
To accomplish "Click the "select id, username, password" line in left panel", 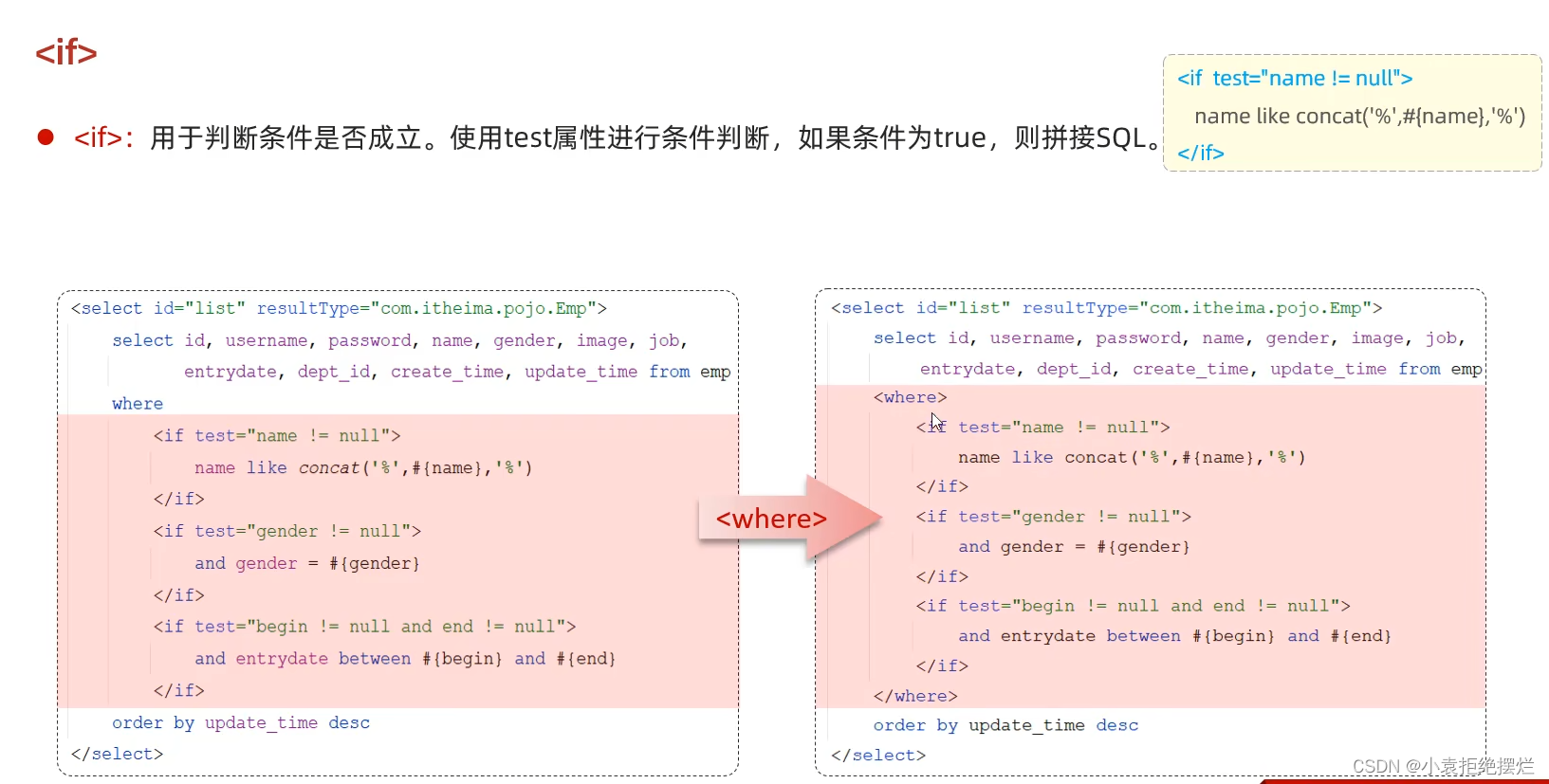I will [x=399, y=340].
